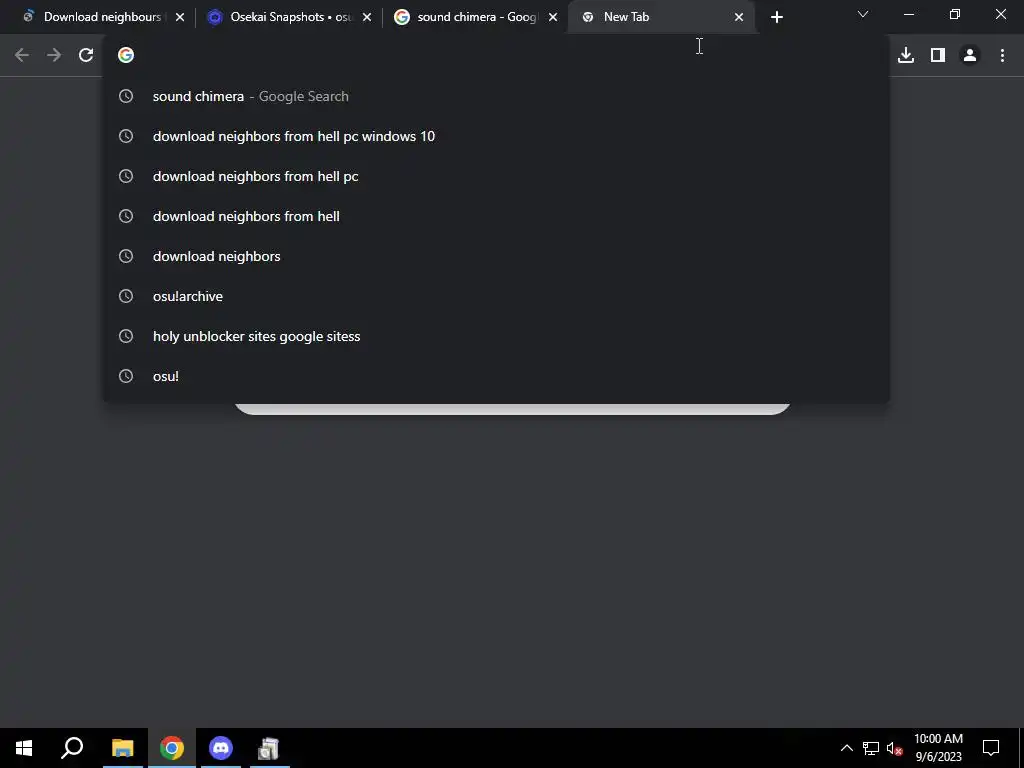Click the history clock icon beside 'sound chimera'
This screenshot has height=768, width=1024.
click(x=125, y=96)
